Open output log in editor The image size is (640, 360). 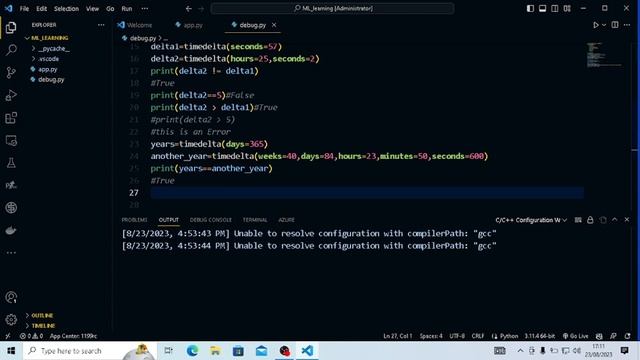point(603,220)
